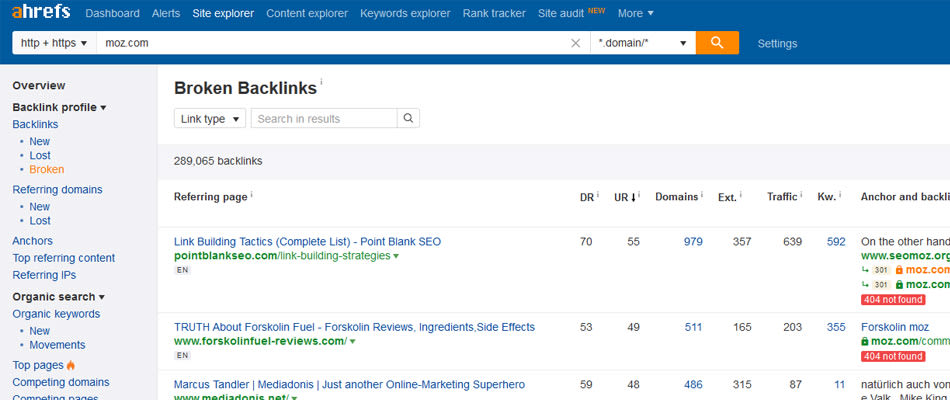Select New under Backlinks
Image resolution: width=950 pixels, height=400 pixels.
coord(39,141)
